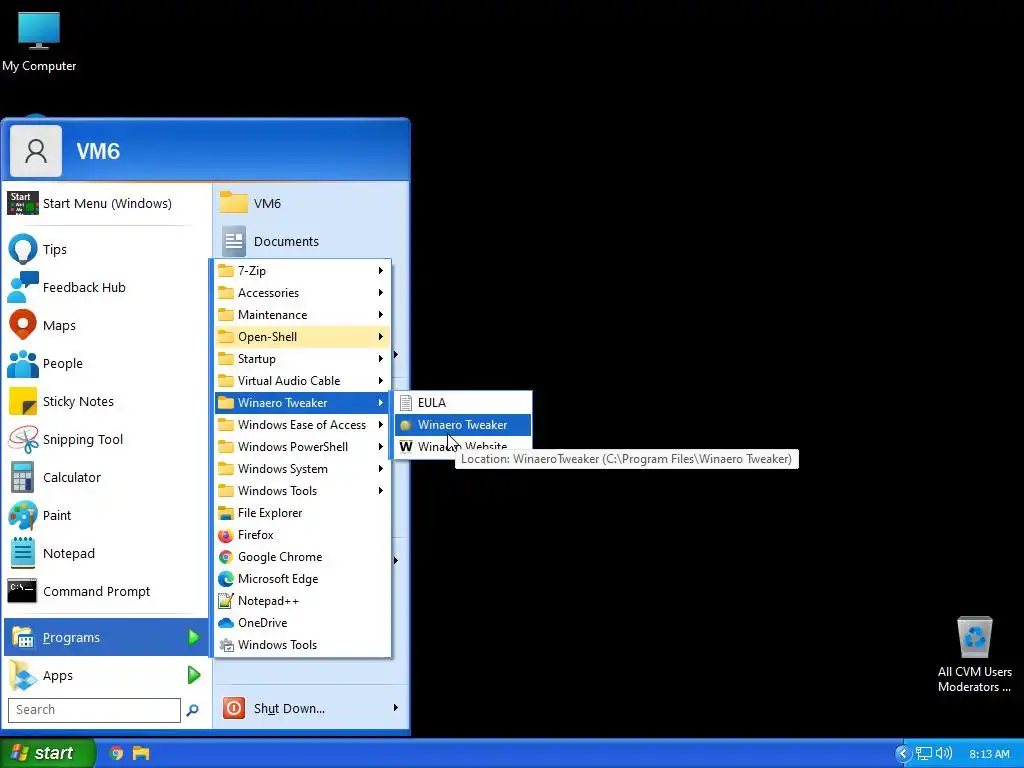The height and width of the screenshot is (768, 1024).
Task: Launch Paint icon
Action: (23, 515)
